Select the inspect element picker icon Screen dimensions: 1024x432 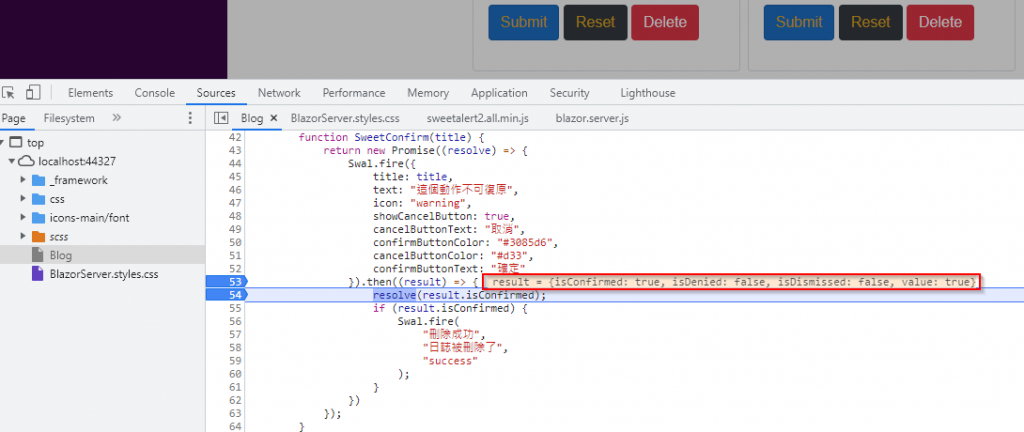click(x=8, y=93)
